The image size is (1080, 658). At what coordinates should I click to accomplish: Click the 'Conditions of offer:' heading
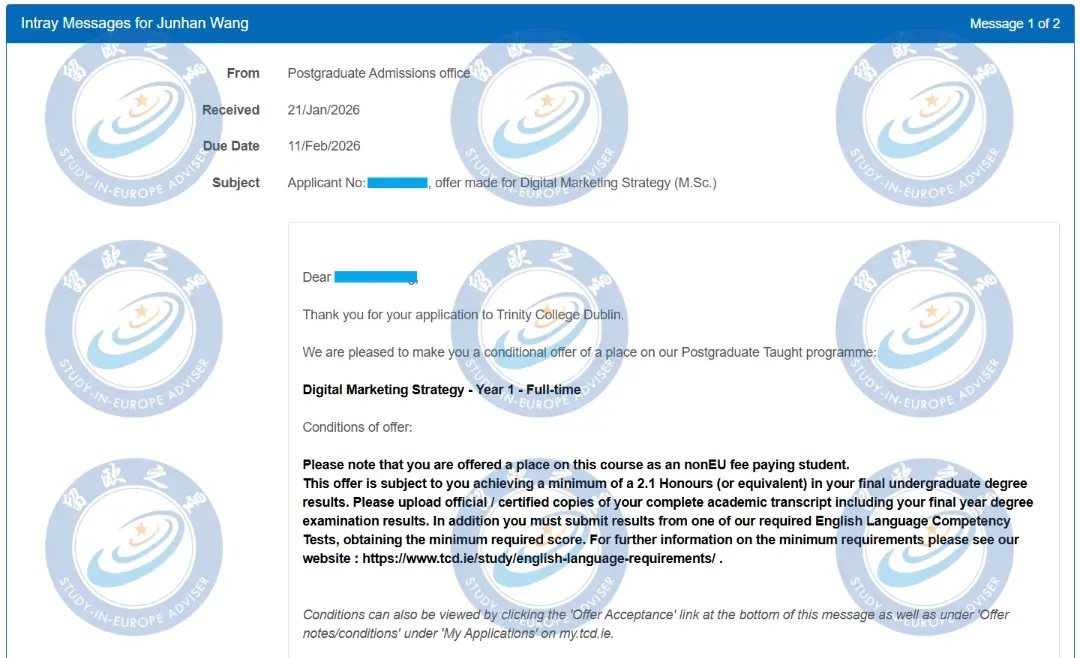(x=357, y=427)
